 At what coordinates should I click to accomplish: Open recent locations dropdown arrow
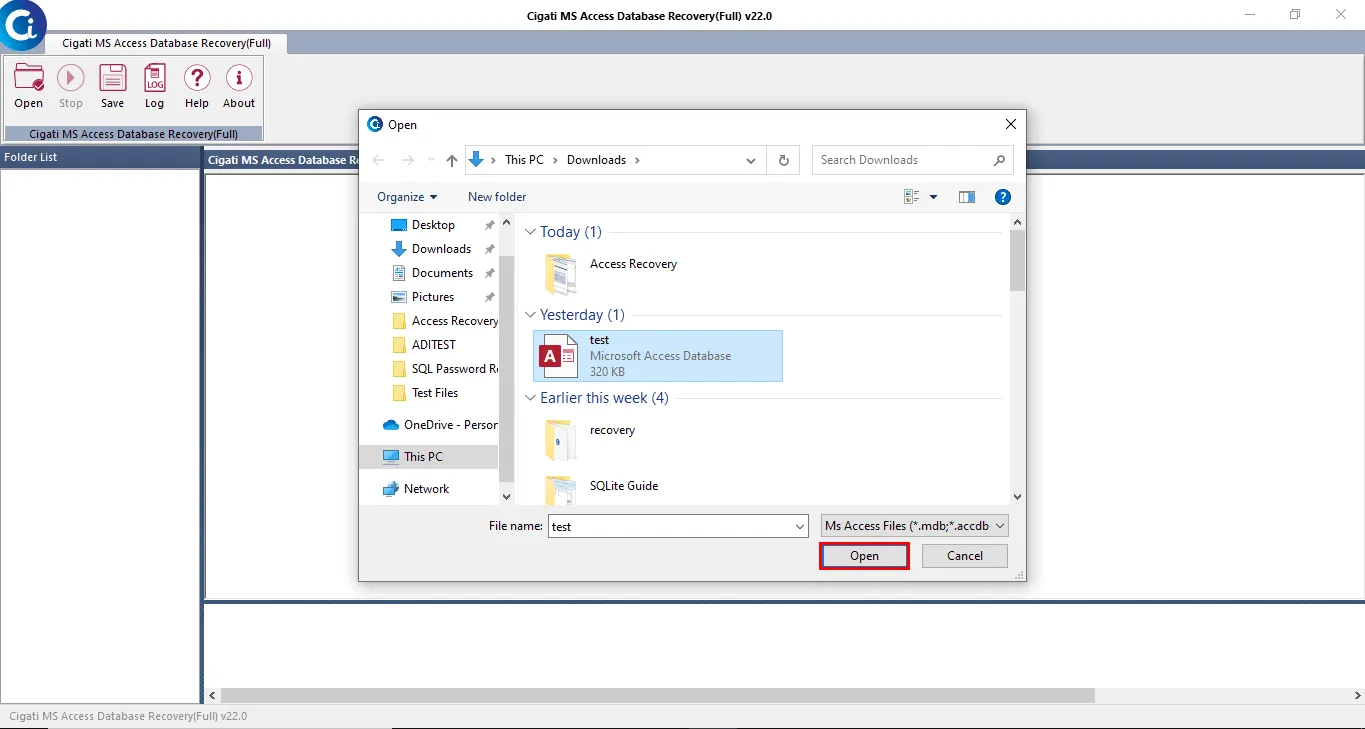point(431,160)
